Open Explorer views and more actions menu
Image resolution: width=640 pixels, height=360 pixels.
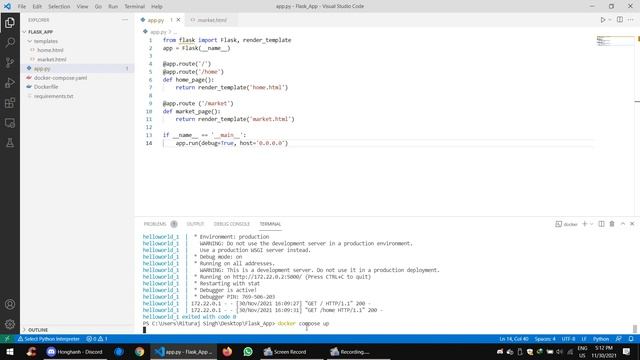124,20
